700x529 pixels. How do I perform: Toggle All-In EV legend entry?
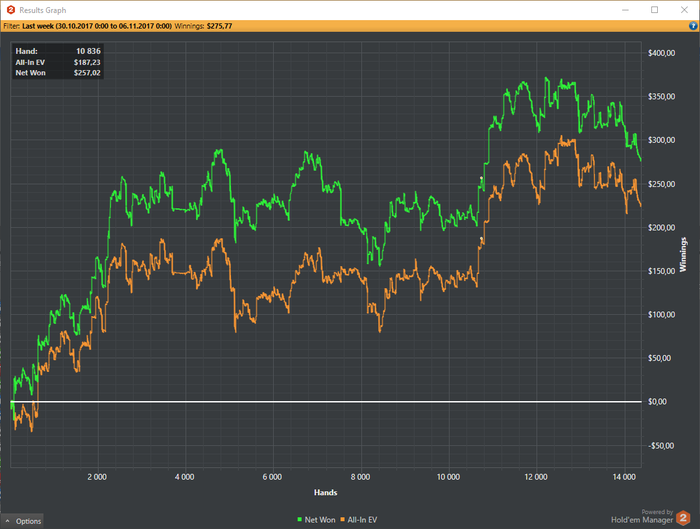(359, 520)
